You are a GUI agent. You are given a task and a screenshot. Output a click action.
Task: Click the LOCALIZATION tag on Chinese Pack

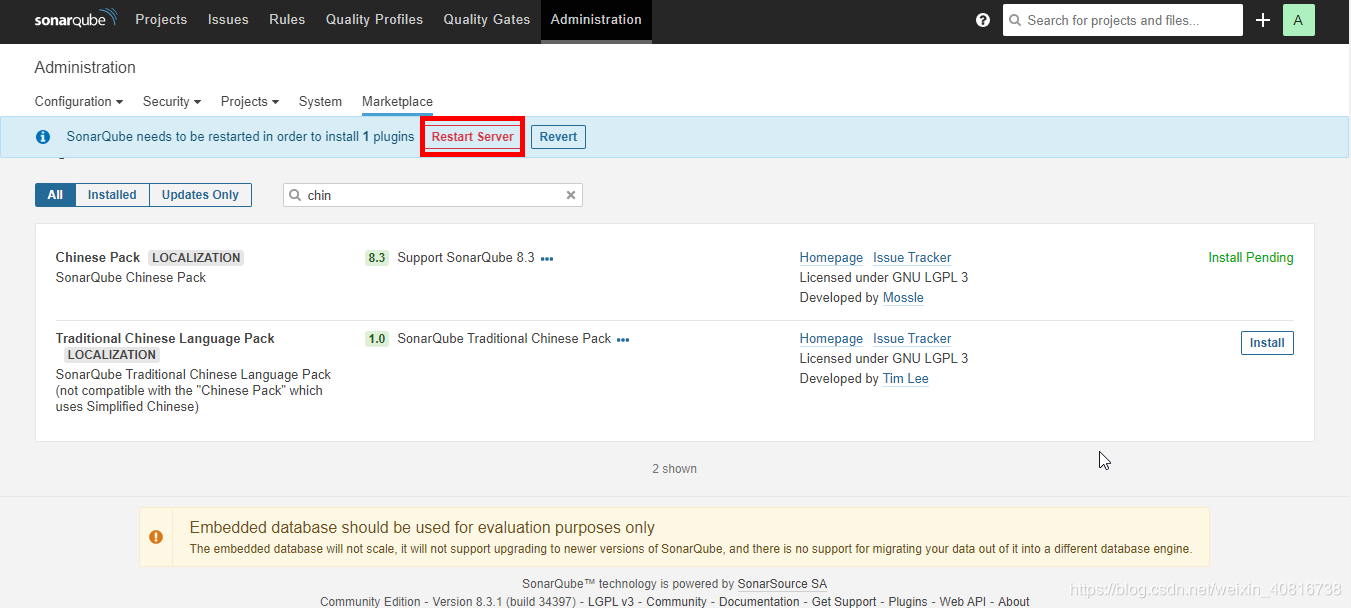[196, 258]
